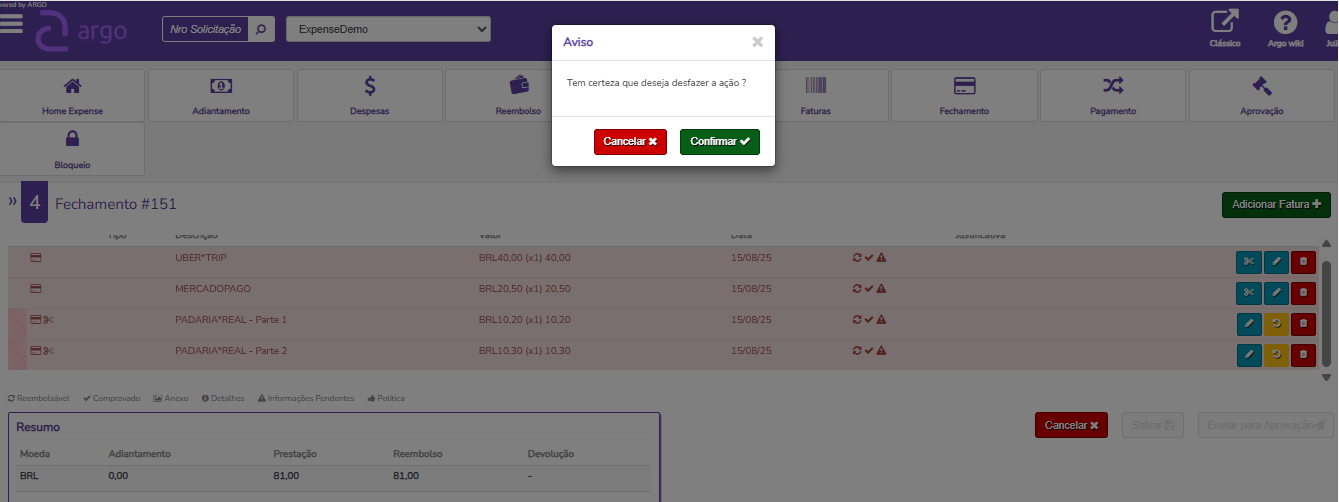1339x502 pixels.
Task: Open the Adiantamento menu tile
Action: pos(221,95)
